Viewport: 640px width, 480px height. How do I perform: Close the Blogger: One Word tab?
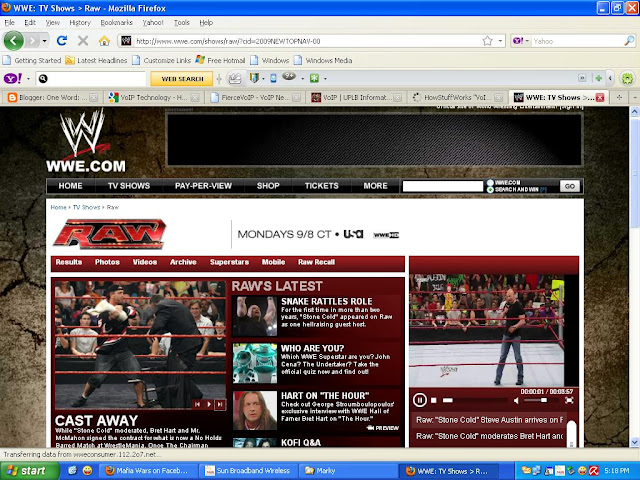(x=94, y=98)
